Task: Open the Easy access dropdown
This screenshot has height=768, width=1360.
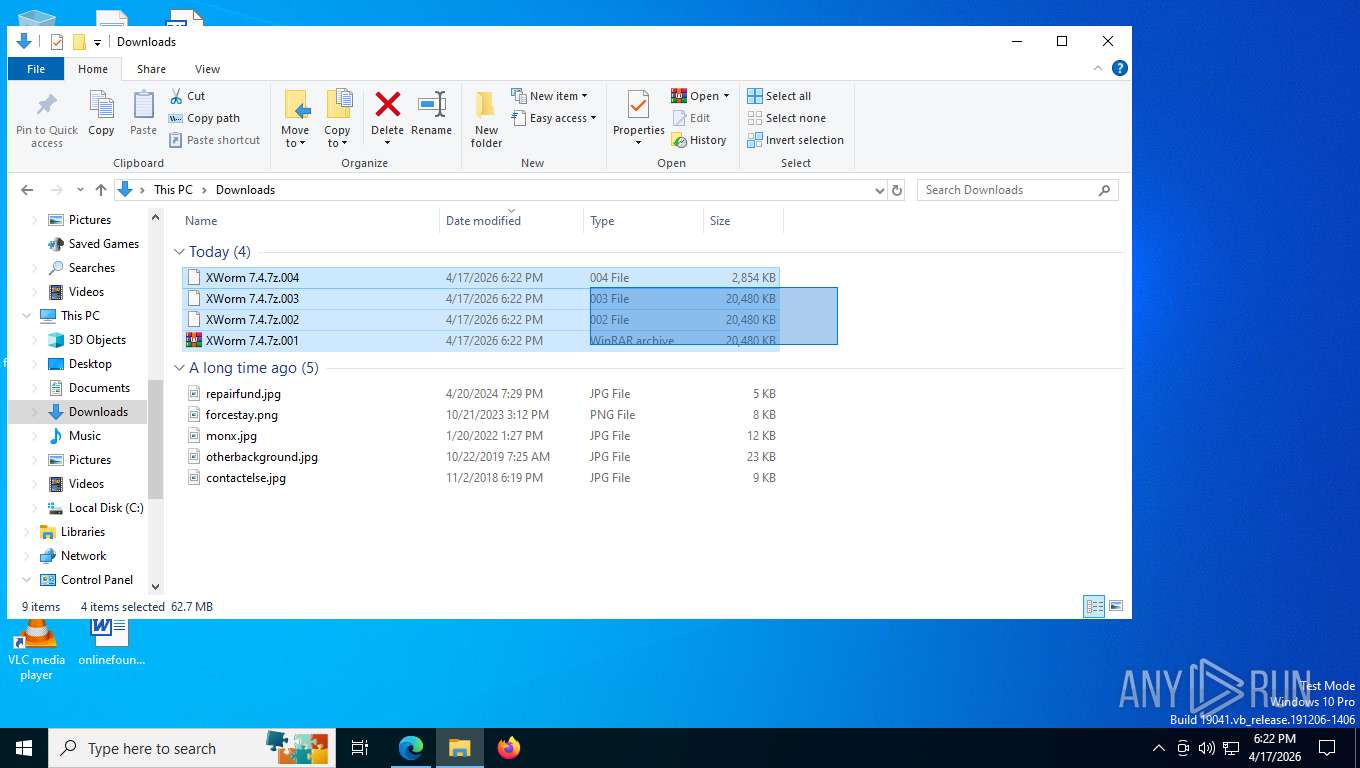Action: tap(553, 118)
